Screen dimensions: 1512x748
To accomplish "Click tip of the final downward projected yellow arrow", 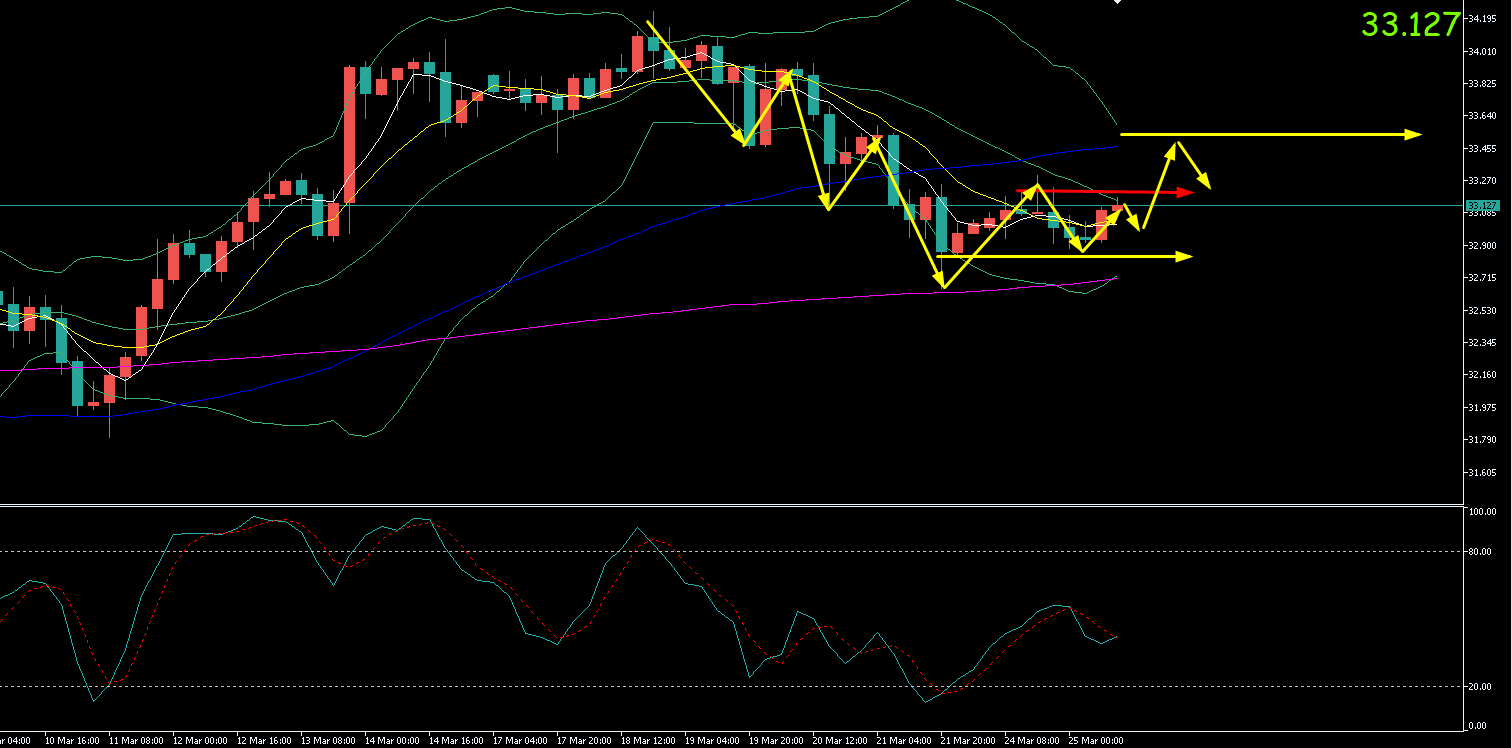I will (1209, 187).
